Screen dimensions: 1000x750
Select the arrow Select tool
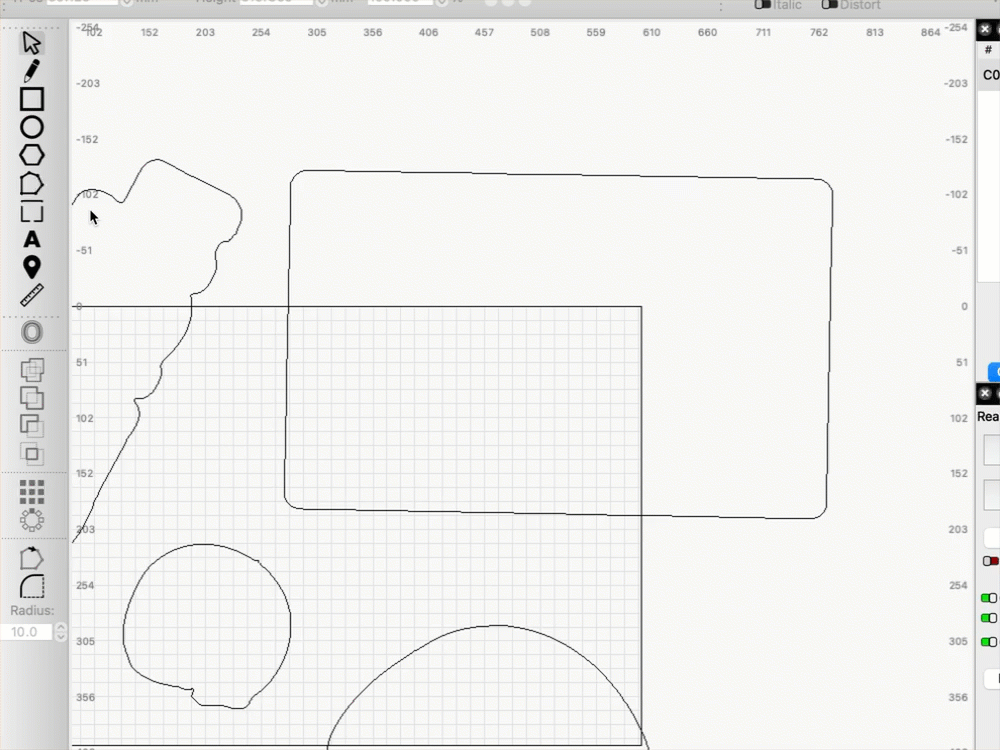click(31, 43)
